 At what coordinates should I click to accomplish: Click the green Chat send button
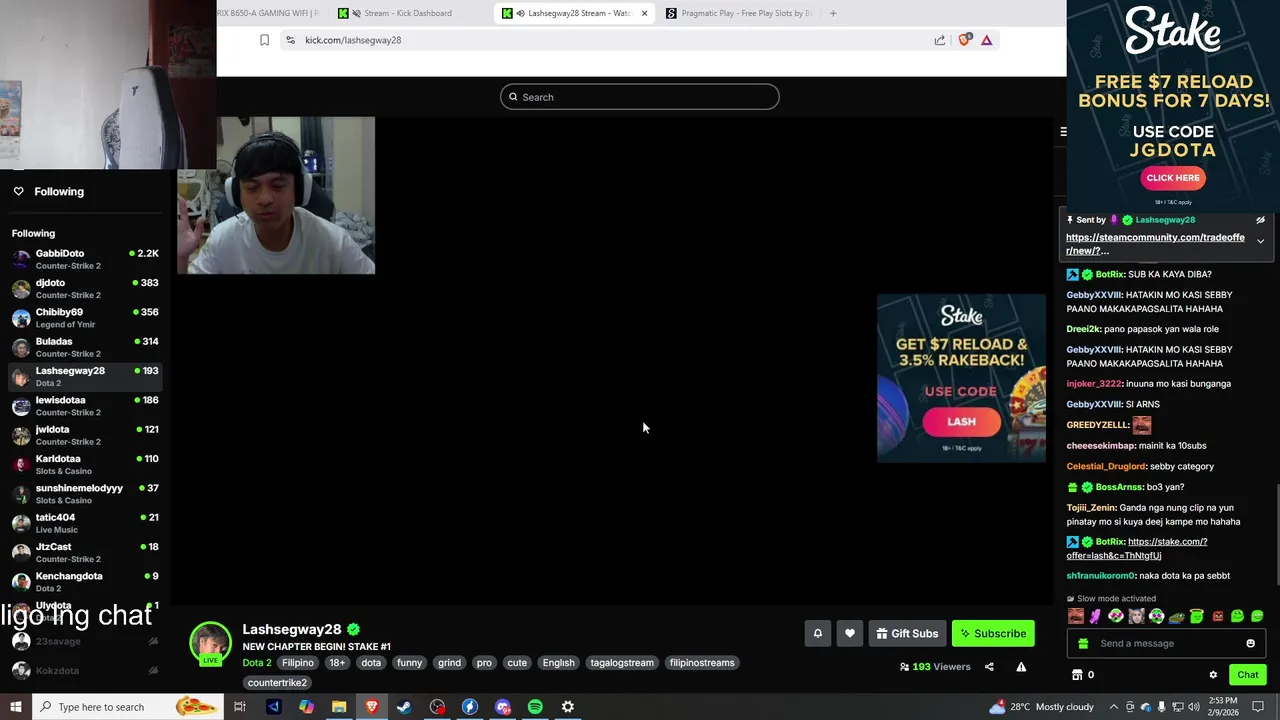tap(1247, 675)
